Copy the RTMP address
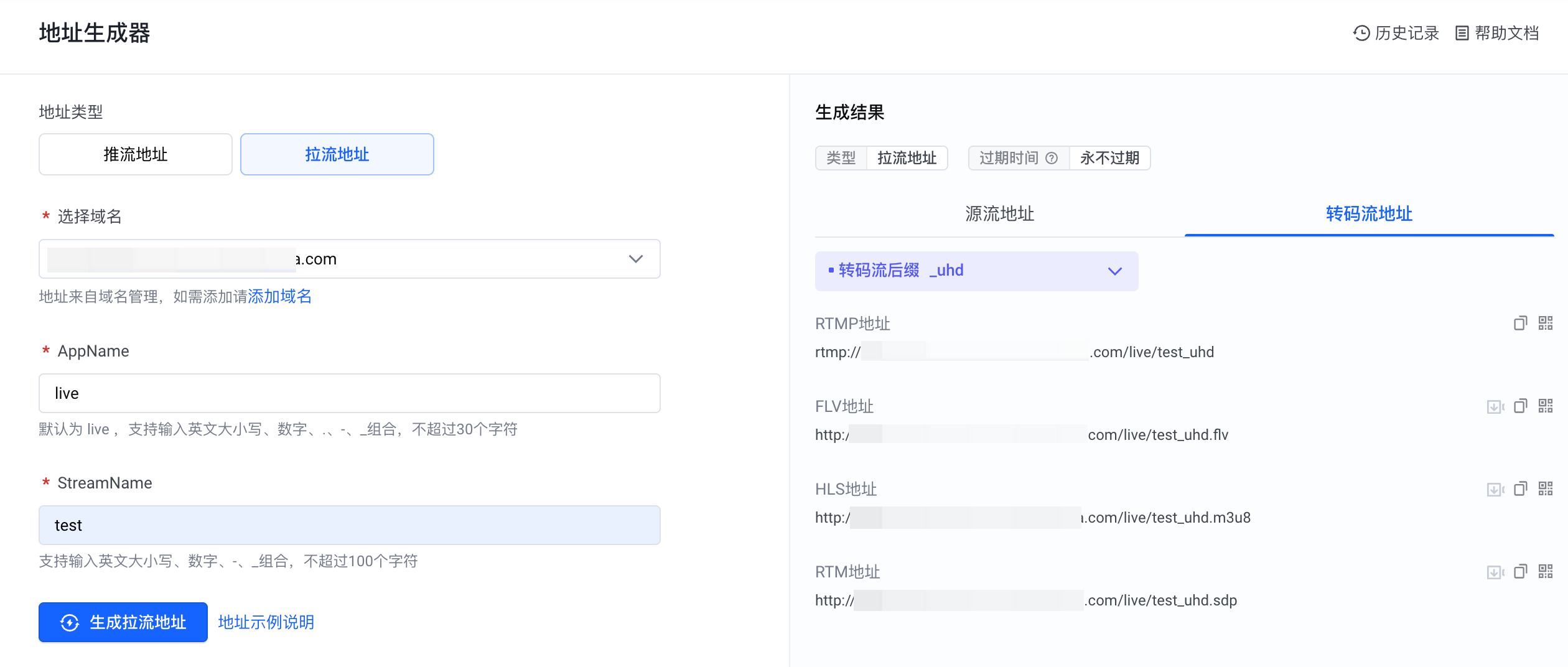 pyautogui.click(x=1520, y=323)
